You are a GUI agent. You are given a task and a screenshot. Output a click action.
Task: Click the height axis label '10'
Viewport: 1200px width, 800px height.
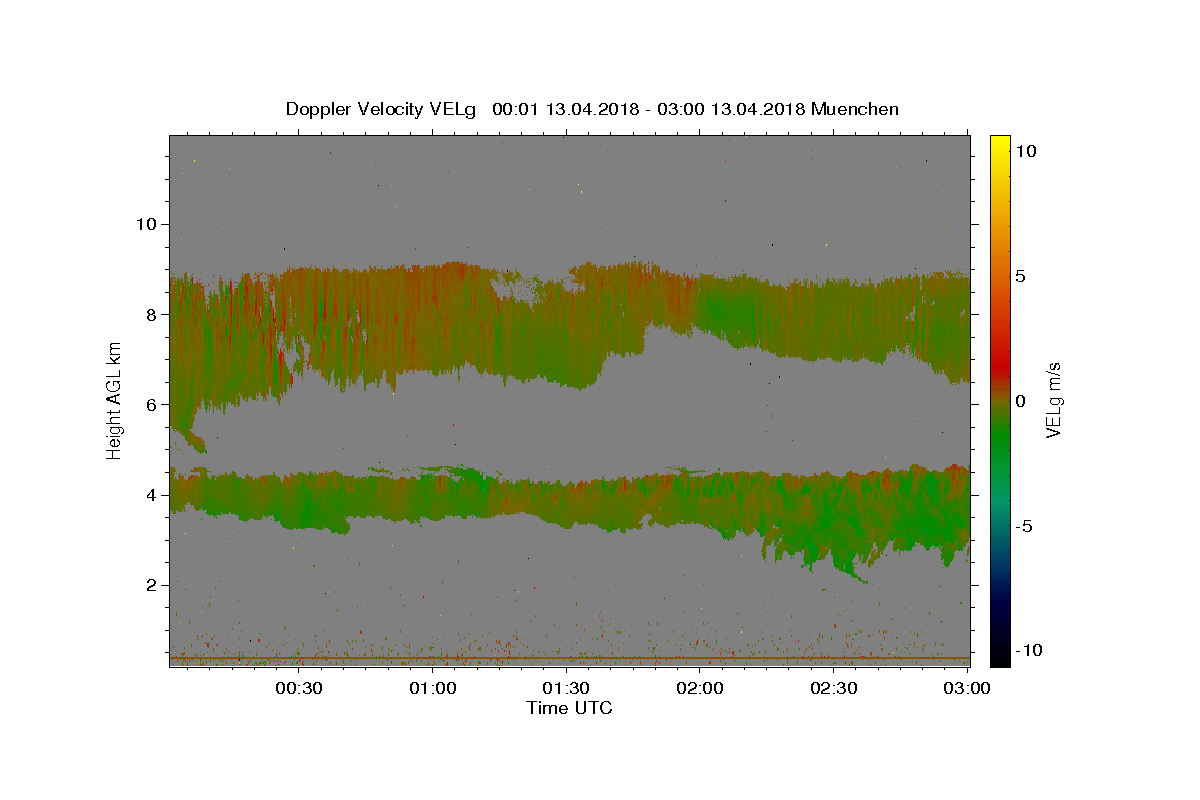click(146, 224)
